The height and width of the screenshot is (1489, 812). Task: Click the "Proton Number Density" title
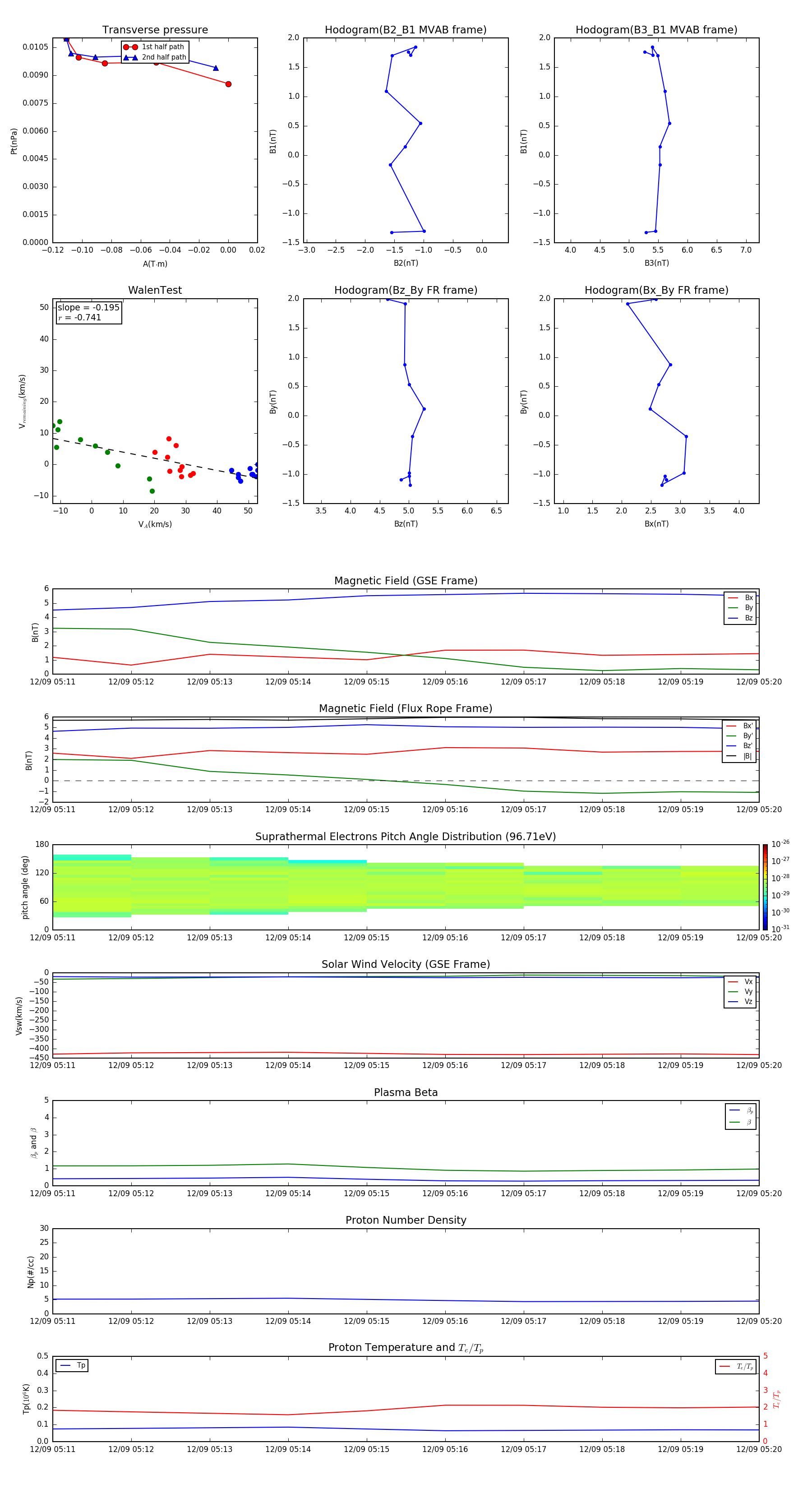[406, 1220]
